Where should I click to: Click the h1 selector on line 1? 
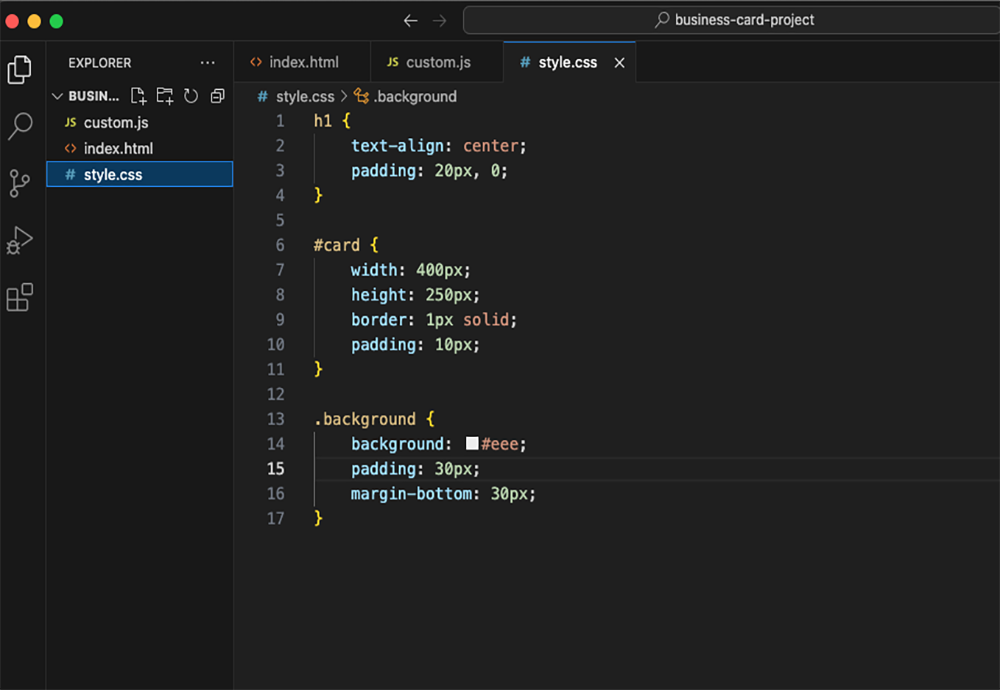coord(323,121)
